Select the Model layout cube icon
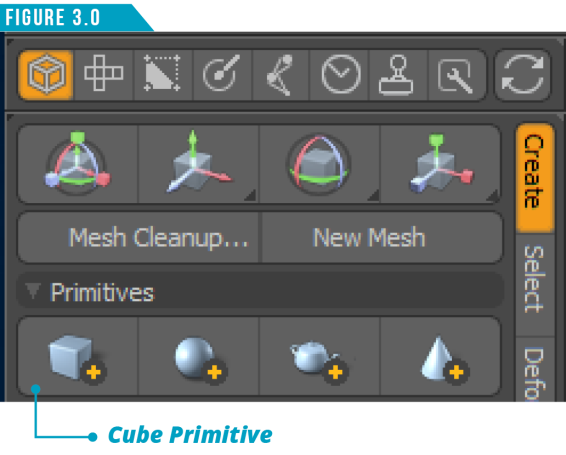Image resolution: width=566 pixels, height=455 pixels. pyautogui.click(x=46, y=75)
